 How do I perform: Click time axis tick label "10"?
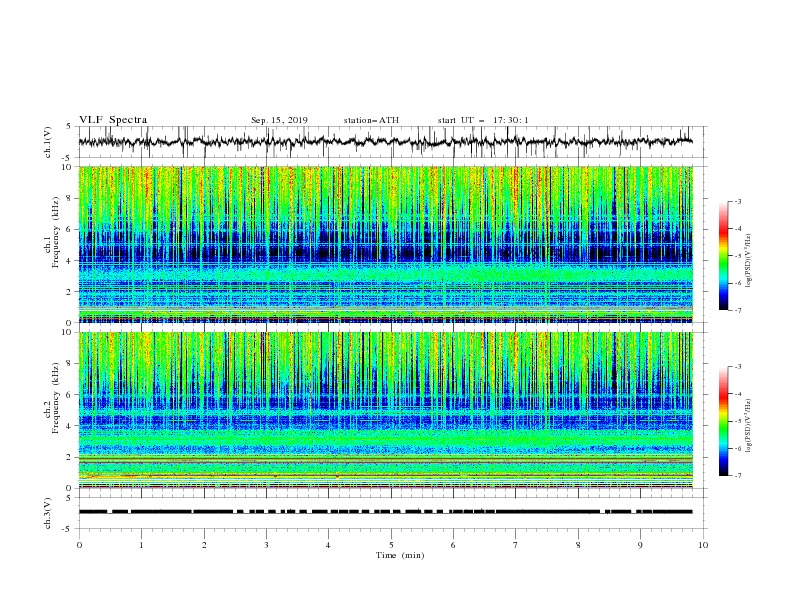[x=703, y=545]
